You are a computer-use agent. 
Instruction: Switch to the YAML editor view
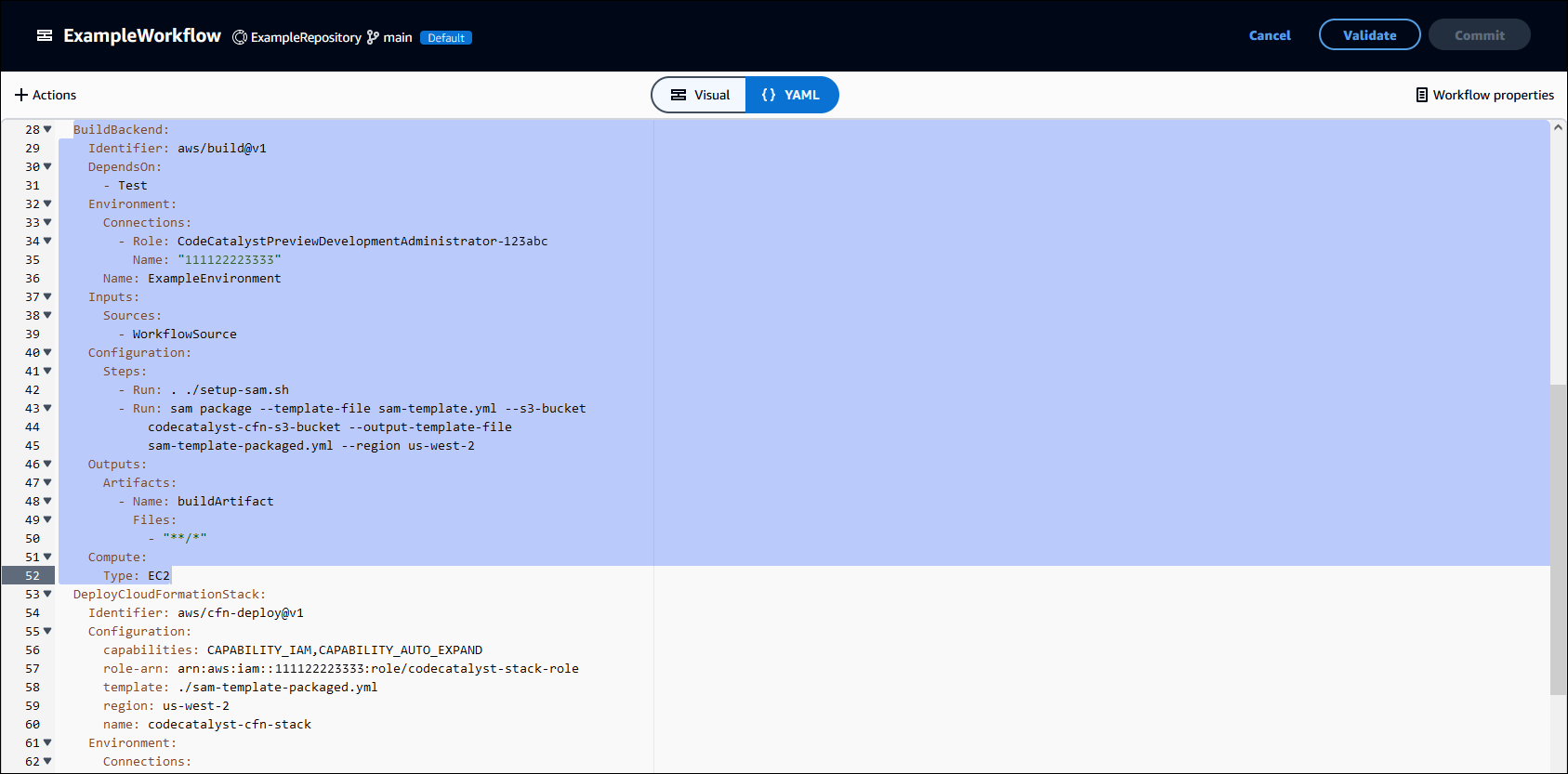click(791, 95)
